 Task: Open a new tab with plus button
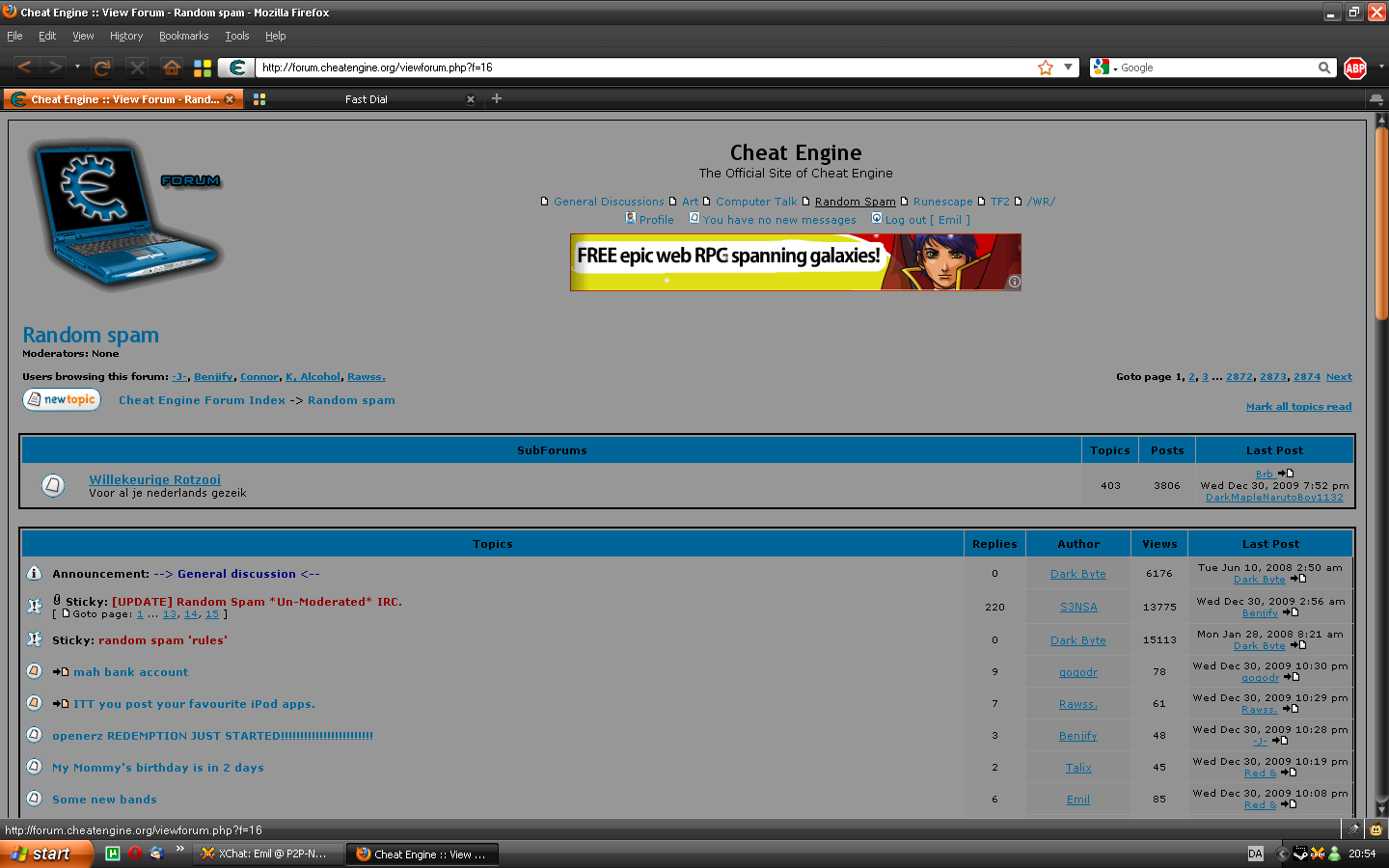(x=497, y=98)
